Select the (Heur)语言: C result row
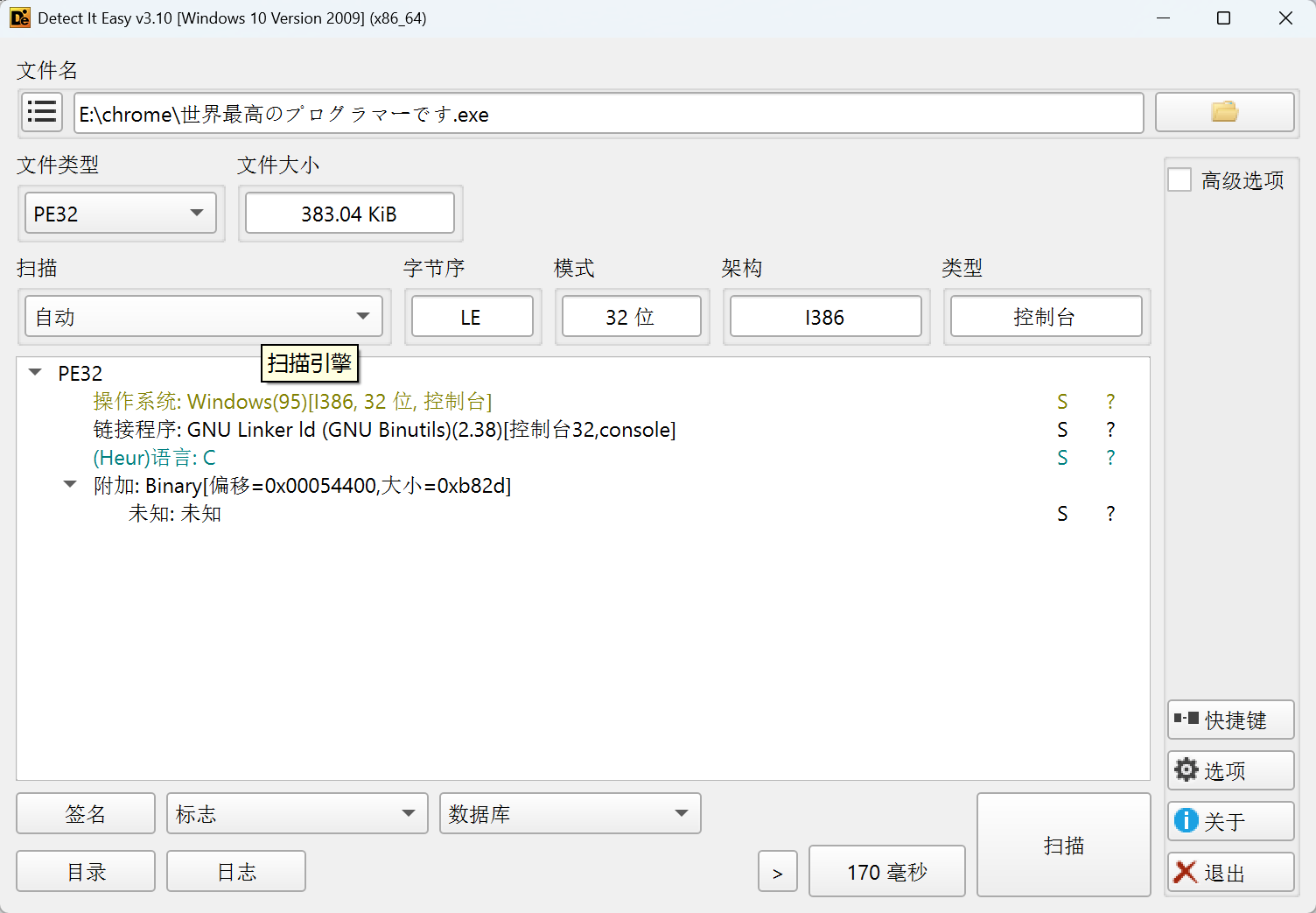Viewport: 1316px width, 913px height. (154, 458)
